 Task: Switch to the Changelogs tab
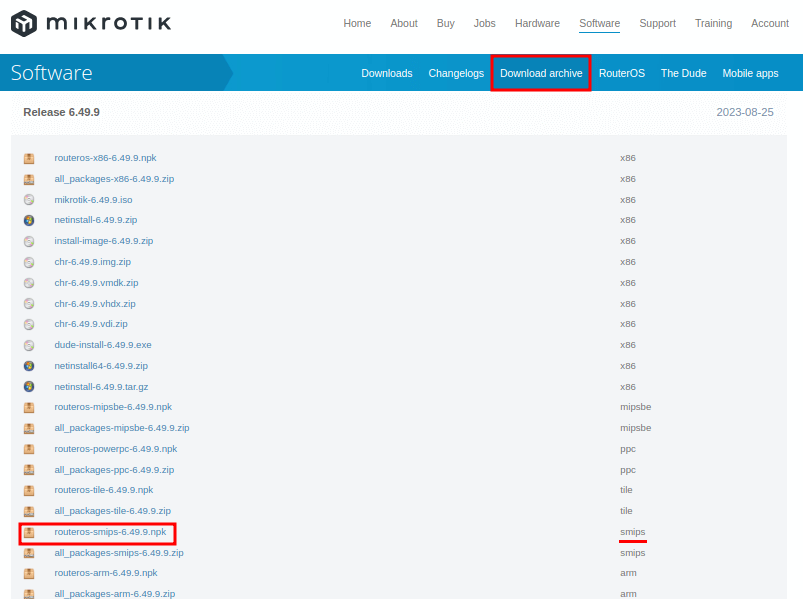click(x=456, y=74)
